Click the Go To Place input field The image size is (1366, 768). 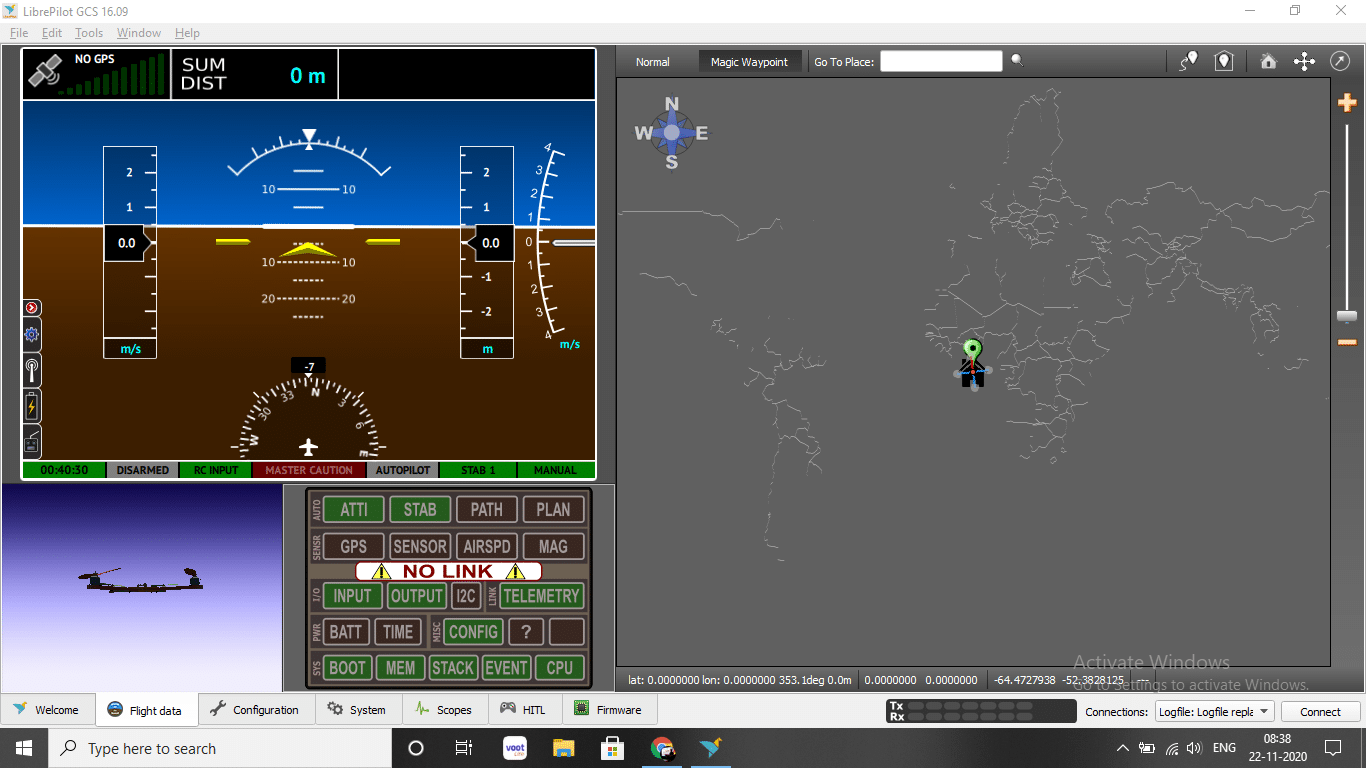click(940, 62)
